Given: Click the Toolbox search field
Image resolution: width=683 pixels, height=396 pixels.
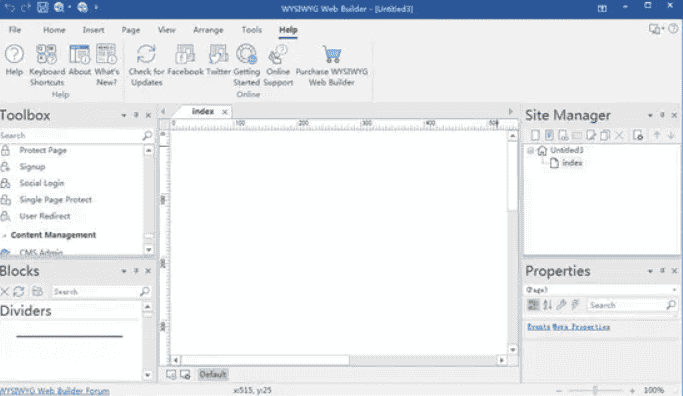Looking at the screenshot, I should [71, 135].
